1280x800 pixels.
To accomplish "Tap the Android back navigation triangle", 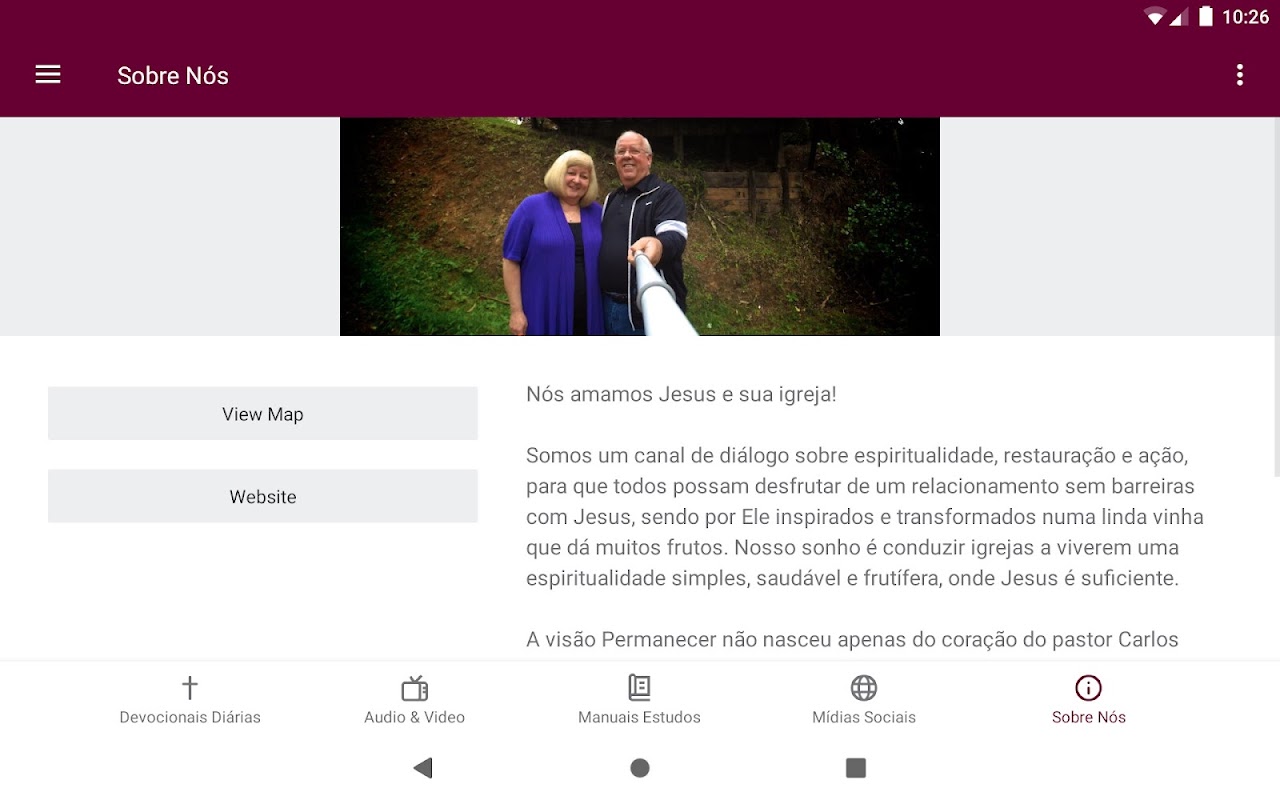I will pos(423,768).
